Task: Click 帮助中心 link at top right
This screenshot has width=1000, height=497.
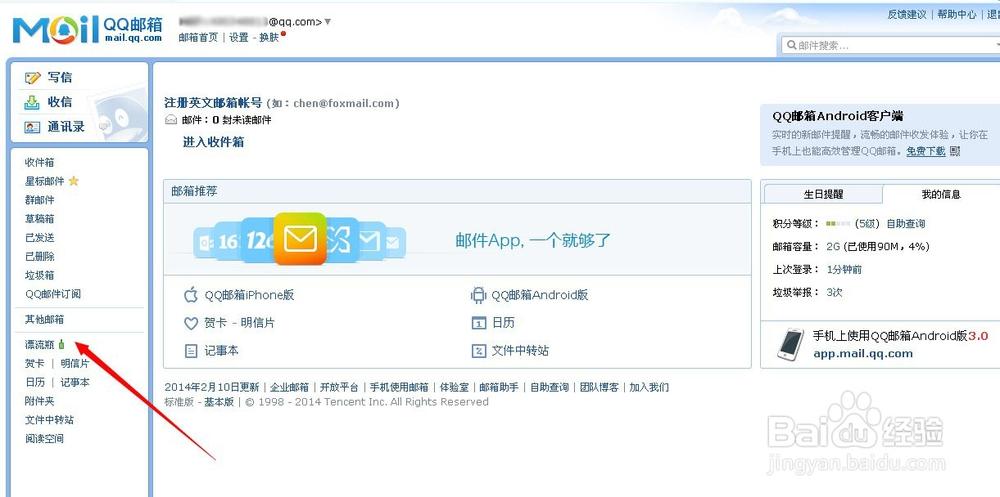Action: click(x=957, y=14)
